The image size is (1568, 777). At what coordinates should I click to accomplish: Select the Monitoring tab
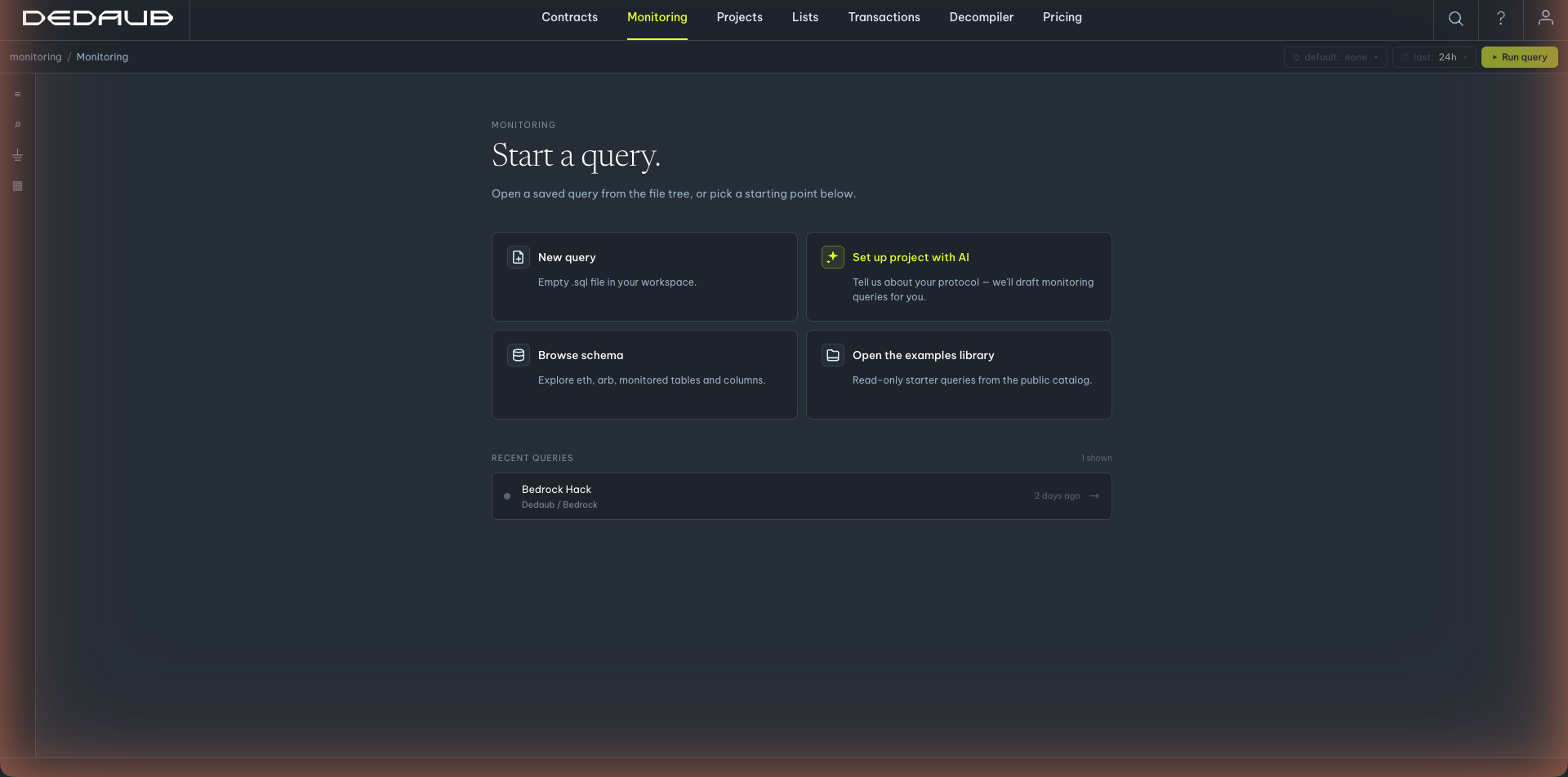click(657, 17)
